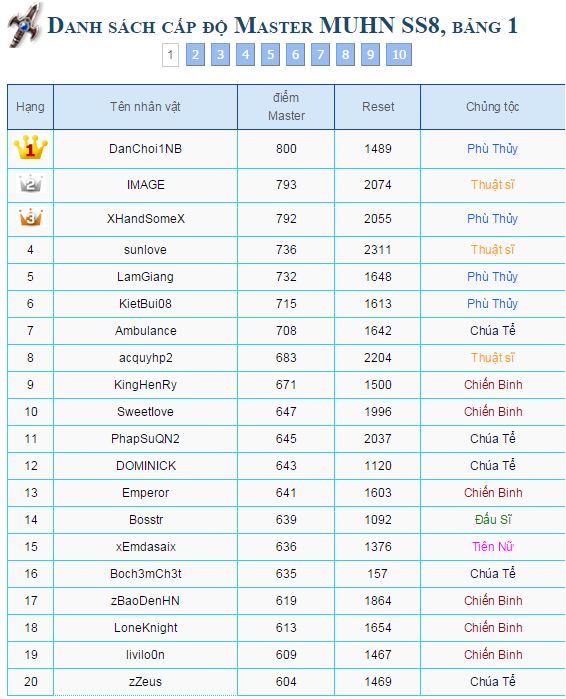
Task: Select page 7 in pagination
Action: [320, 54]
